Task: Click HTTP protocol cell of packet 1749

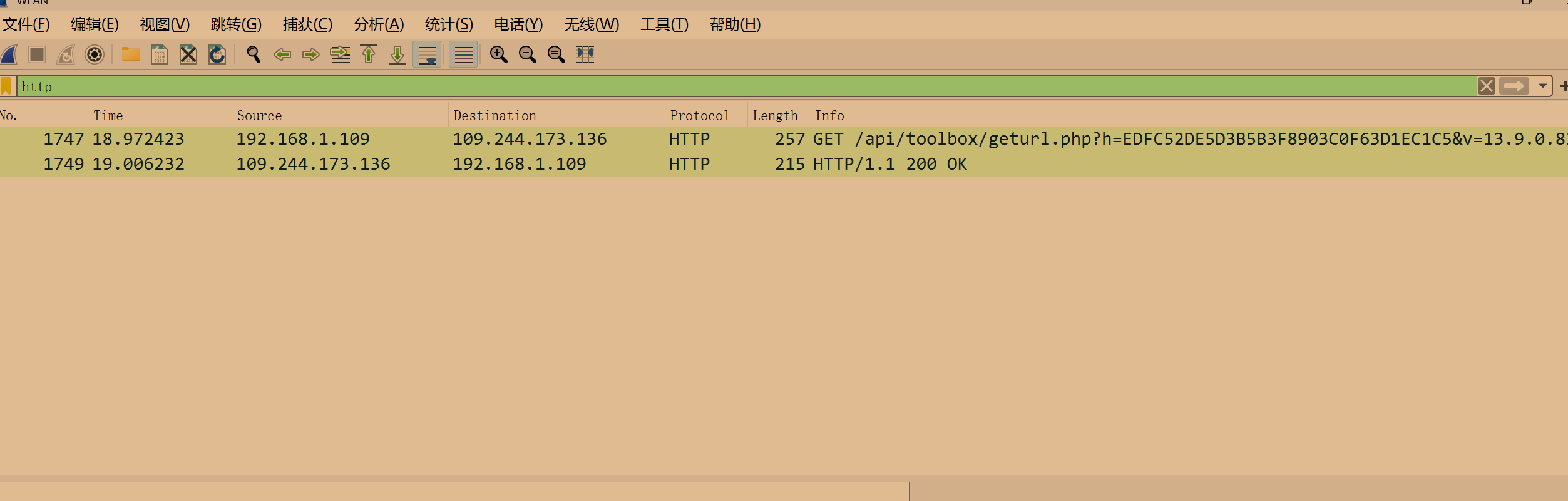Action: click(689, 164)
